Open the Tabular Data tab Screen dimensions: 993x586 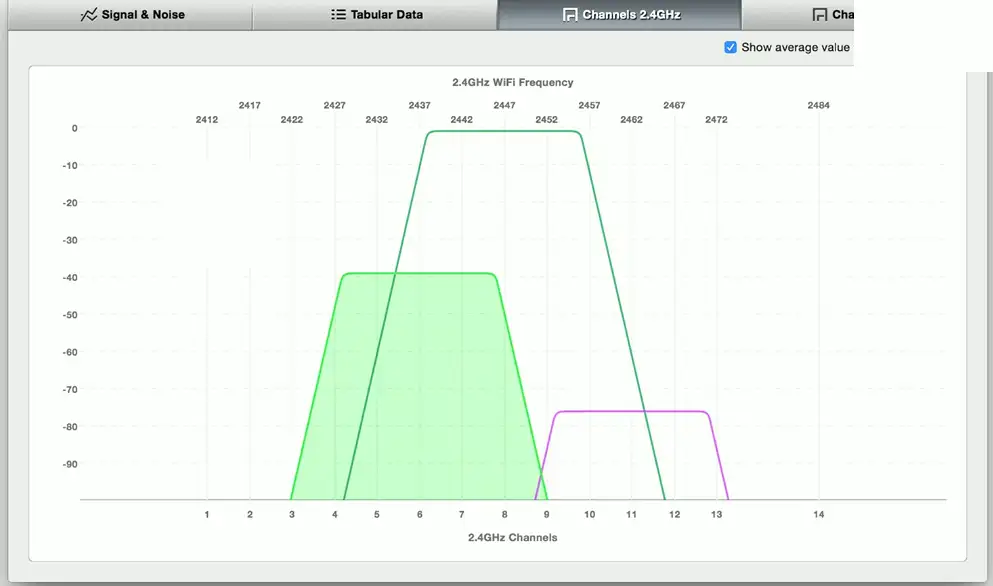pos(386,15)
